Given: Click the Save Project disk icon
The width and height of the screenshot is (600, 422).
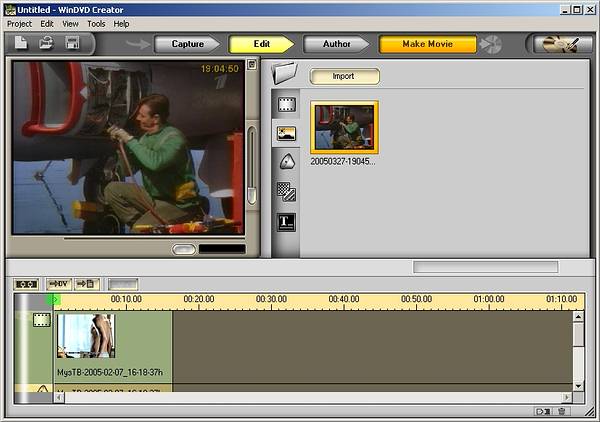Looking at the screenshot, I should point(72,43).
